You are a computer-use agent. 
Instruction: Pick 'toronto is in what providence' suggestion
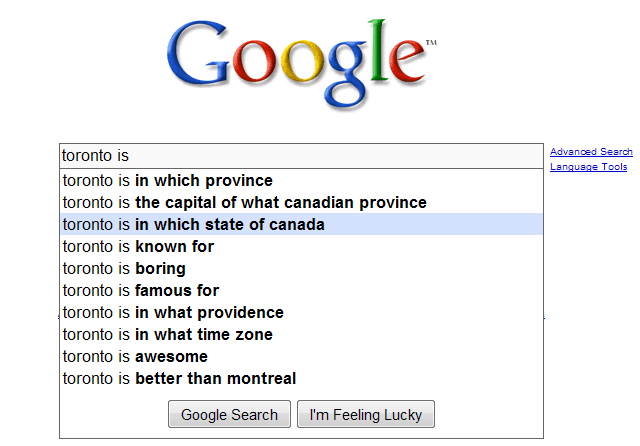coord(301,313)
